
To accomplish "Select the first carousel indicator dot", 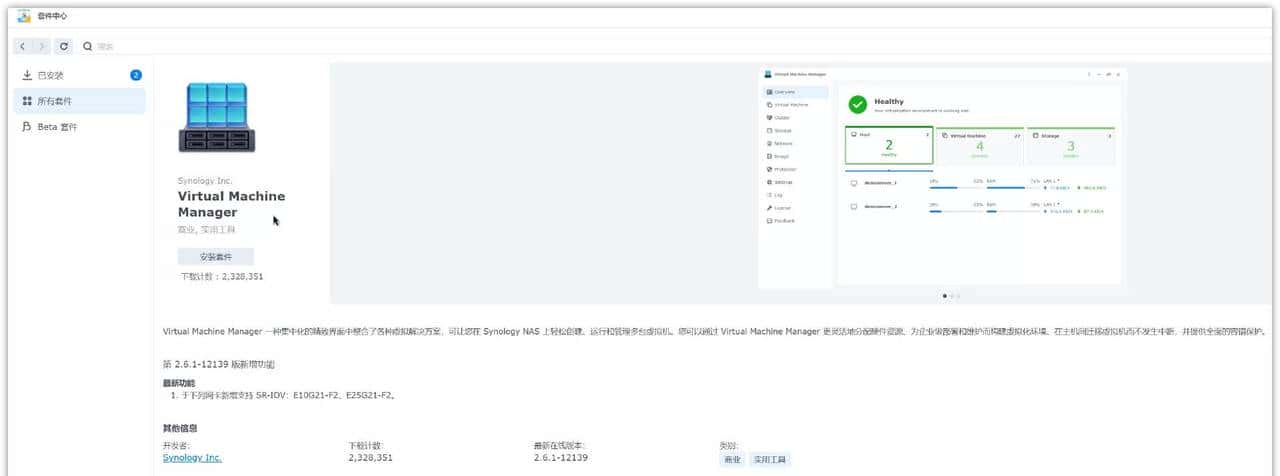I will pyautogui.click(x=945, y=296).
